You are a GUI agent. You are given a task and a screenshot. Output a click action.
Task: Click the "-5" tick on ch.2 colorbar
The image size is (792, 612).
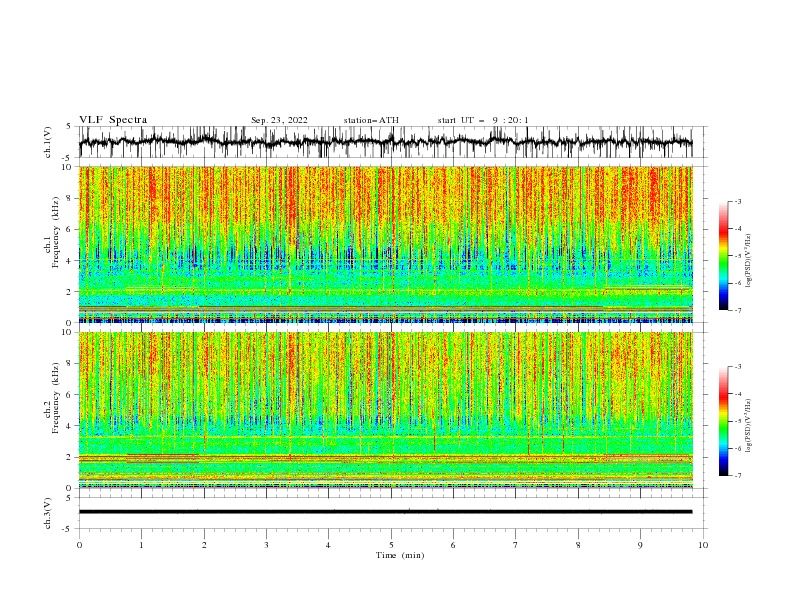[737, 421]
